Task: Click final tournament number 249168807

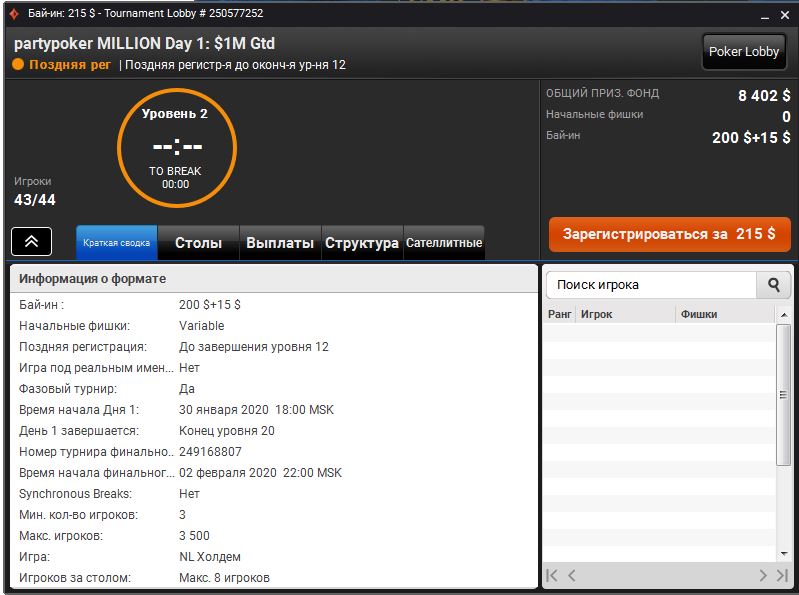Action: [x=210, y=452]
